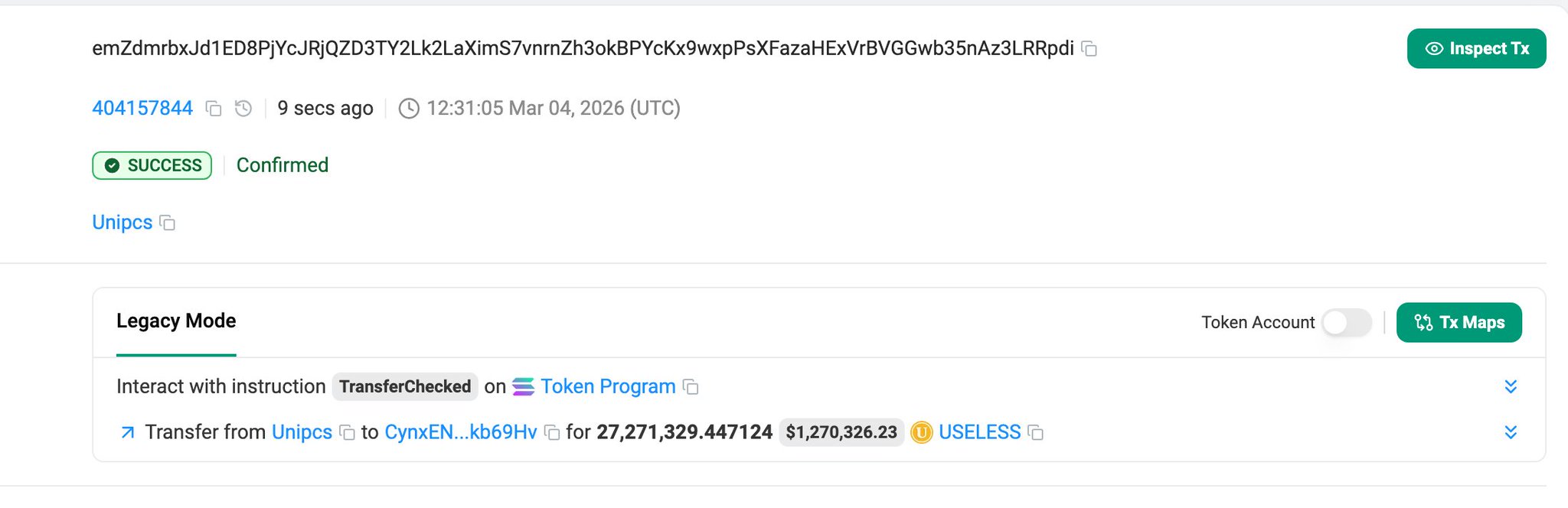This screenshot has width=1568, height=508.
Task: Open the CynxEN...kb69Hv recipient account
Action: [460, 433]
